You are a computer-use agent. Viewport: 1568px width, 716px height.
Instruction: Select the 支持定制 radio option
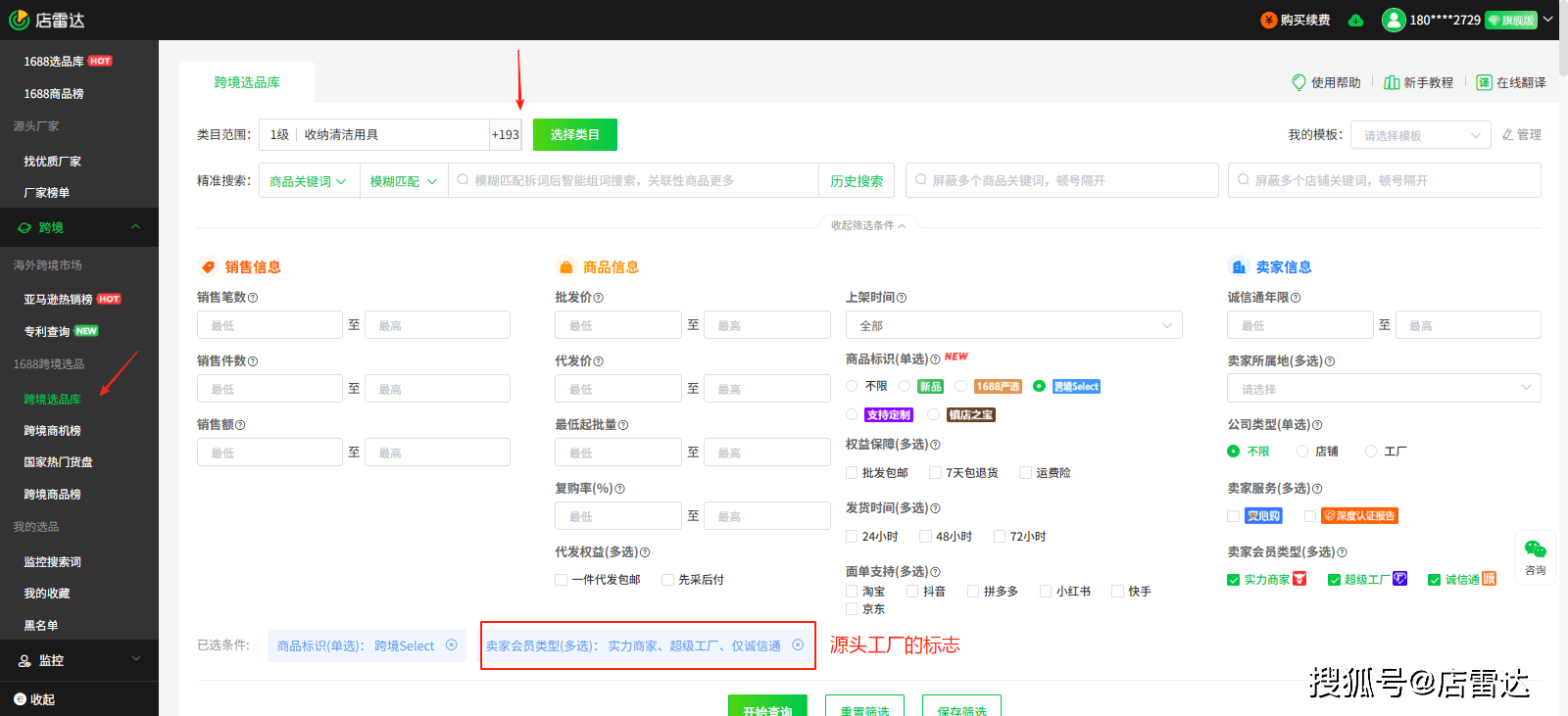(x=852, y=414)
